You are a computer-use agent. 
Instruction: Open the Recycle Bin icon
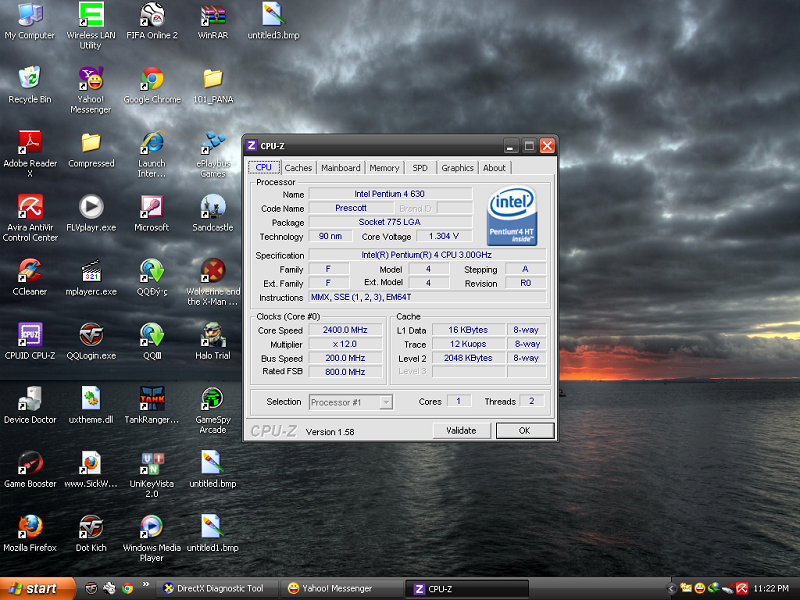click(x=30, y=79)
